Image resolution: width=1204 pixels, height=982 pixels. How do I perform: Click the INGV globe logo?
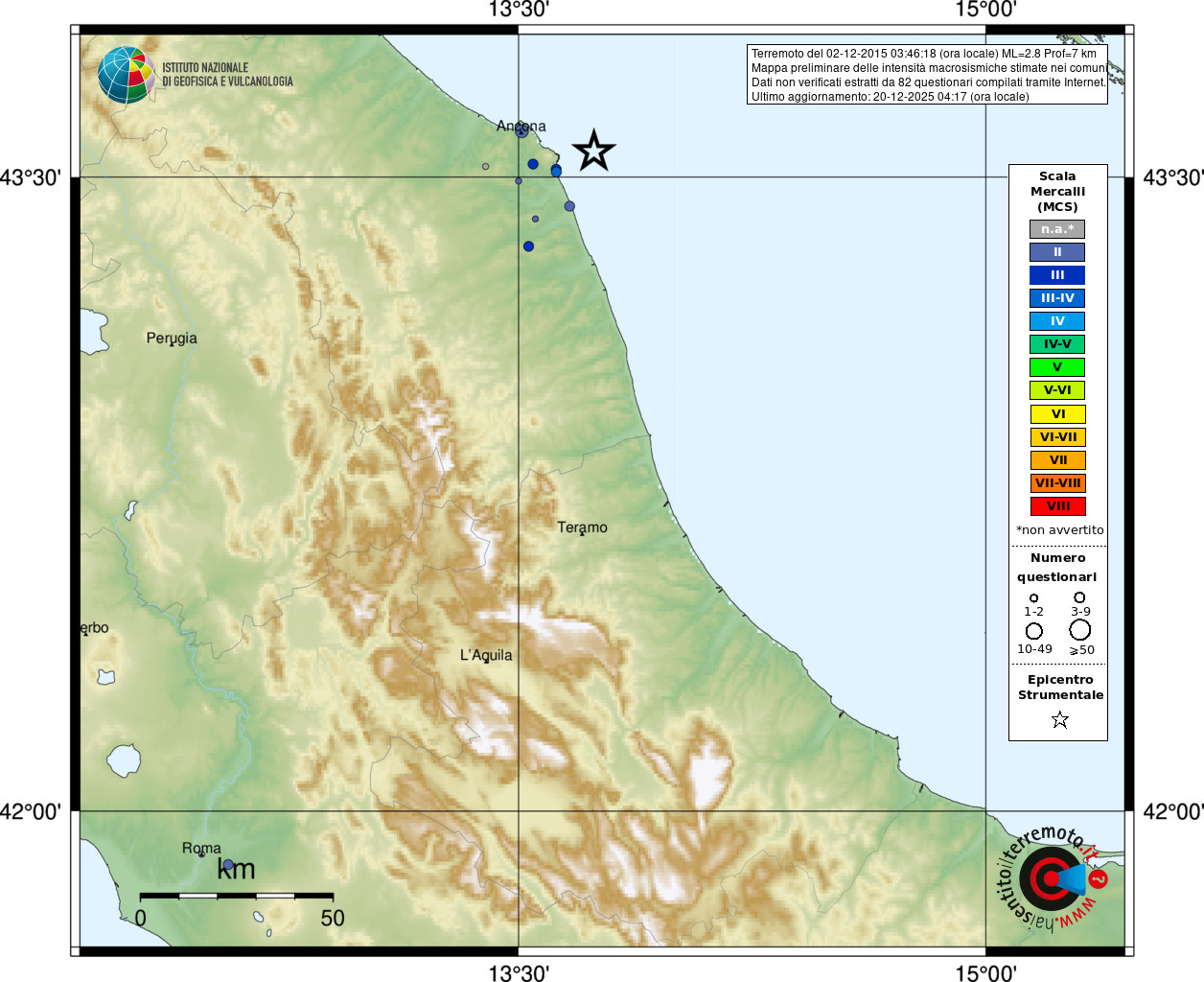(x=127, y=75)
